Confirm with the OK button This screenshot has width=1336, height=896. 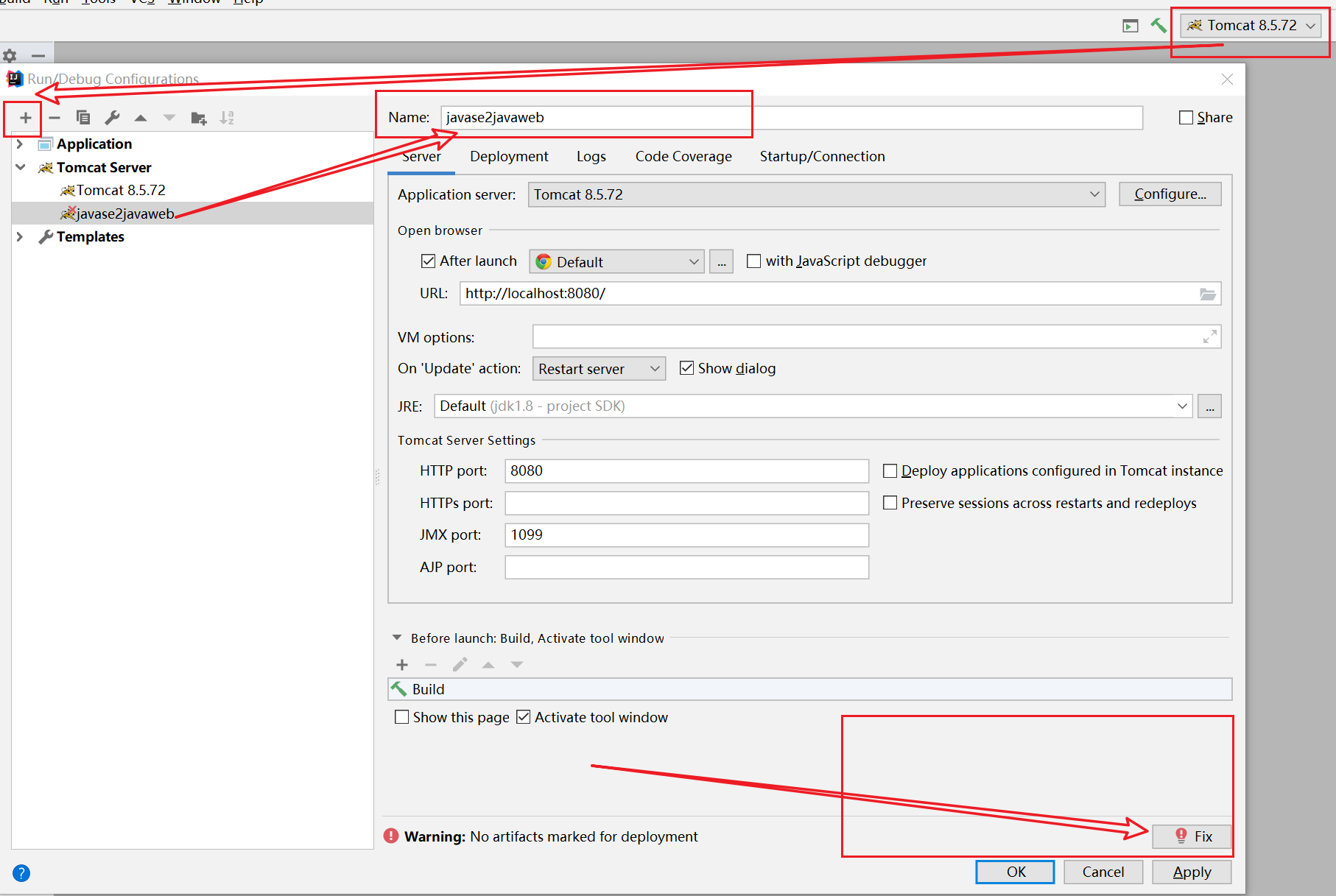point(1016,872)
